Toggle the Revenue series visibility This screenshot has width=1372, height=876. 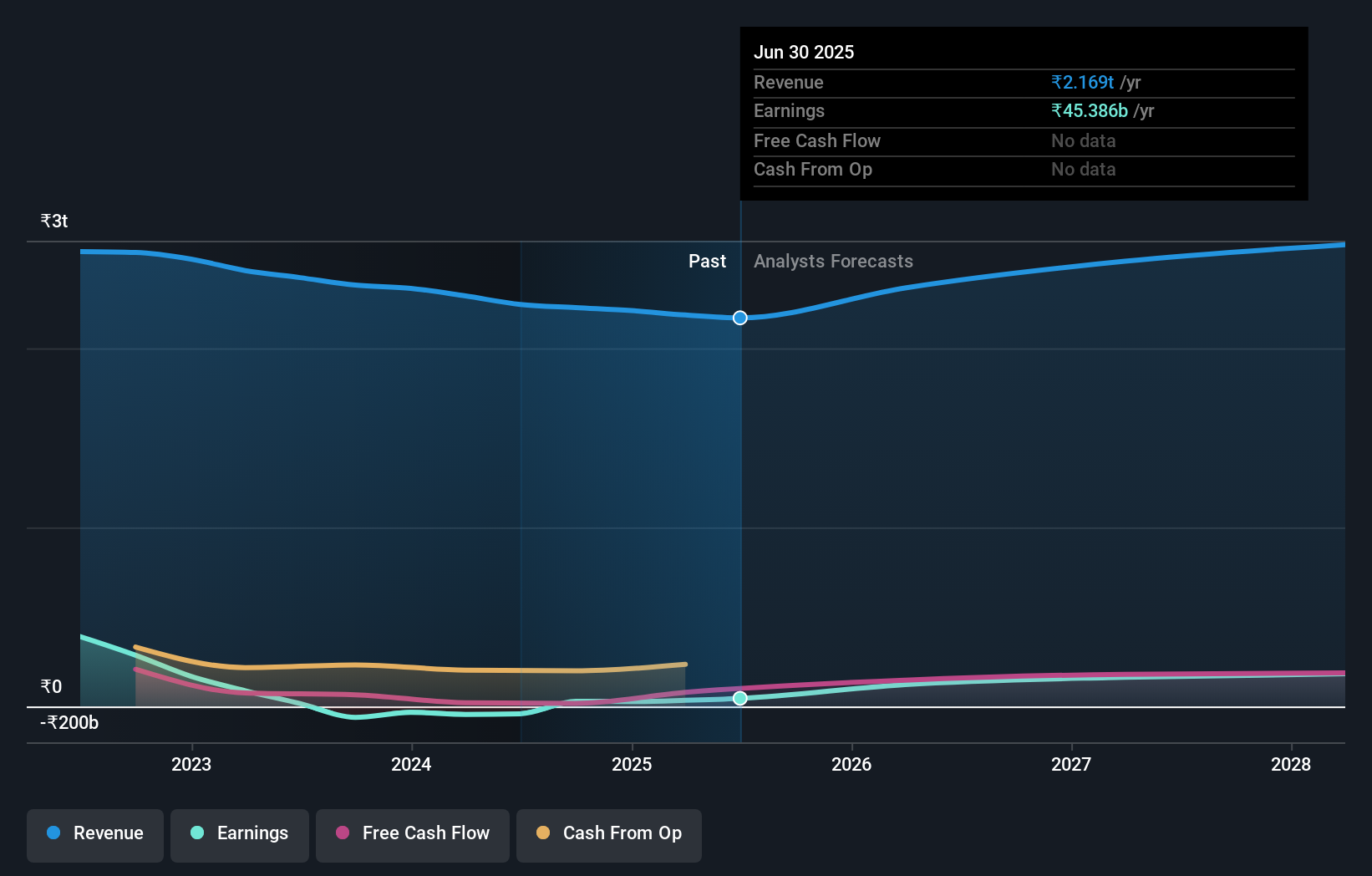(x=94, y=835)
